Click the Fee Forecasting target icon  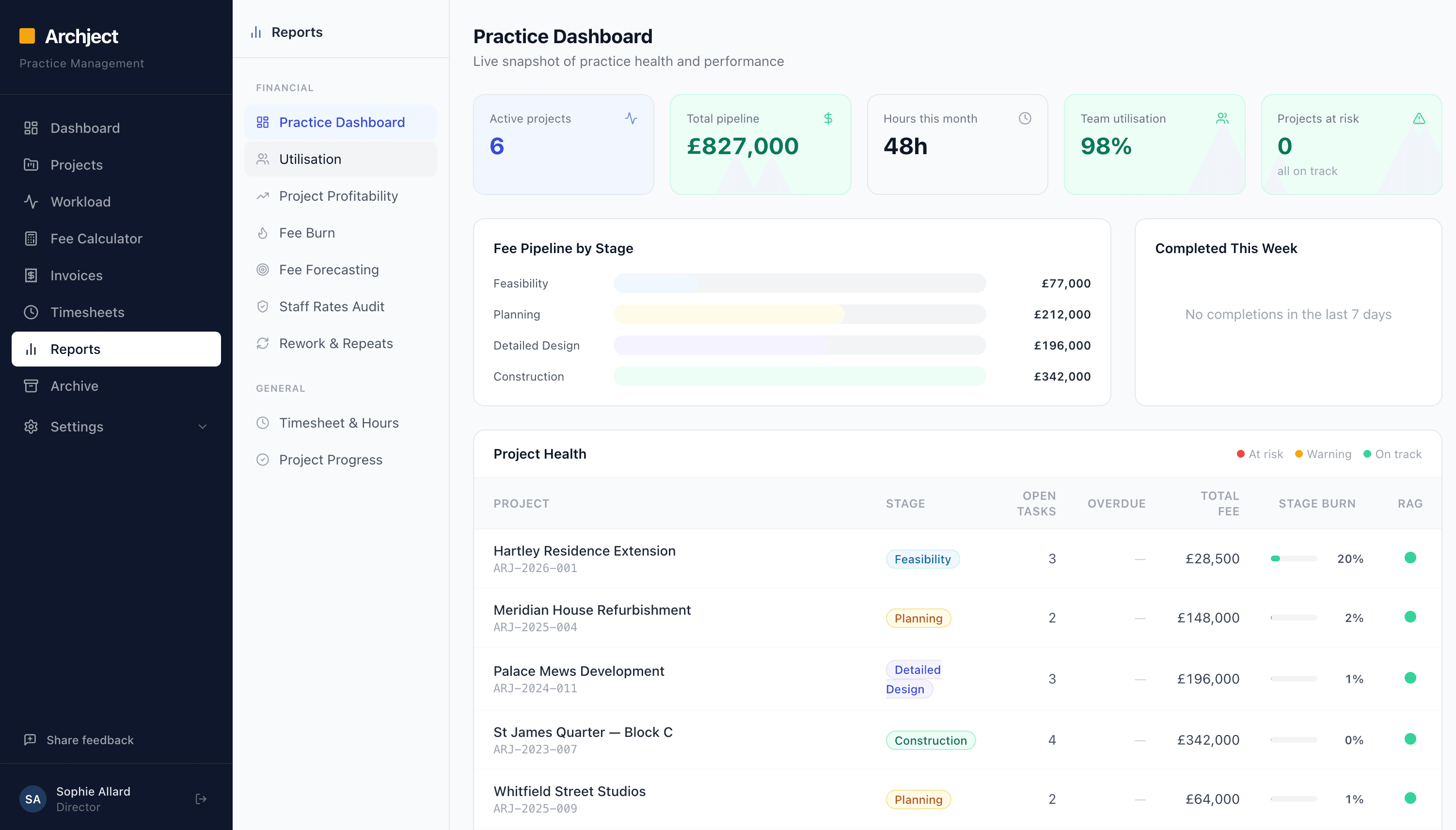coord(263,270)
